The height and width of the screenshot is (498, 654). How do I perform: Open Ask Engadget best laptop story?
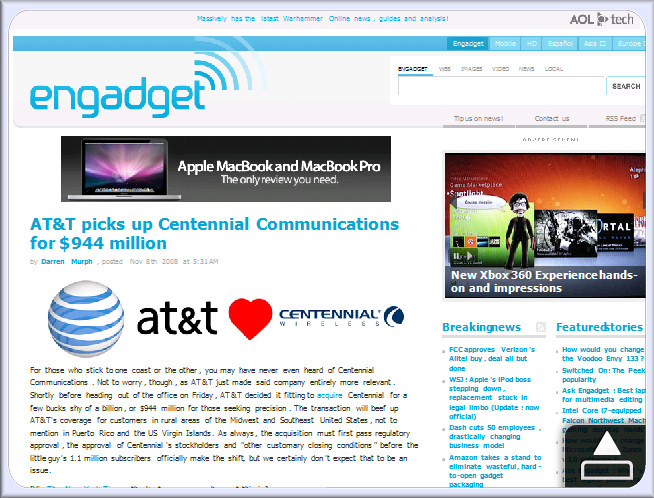point(603,395)
